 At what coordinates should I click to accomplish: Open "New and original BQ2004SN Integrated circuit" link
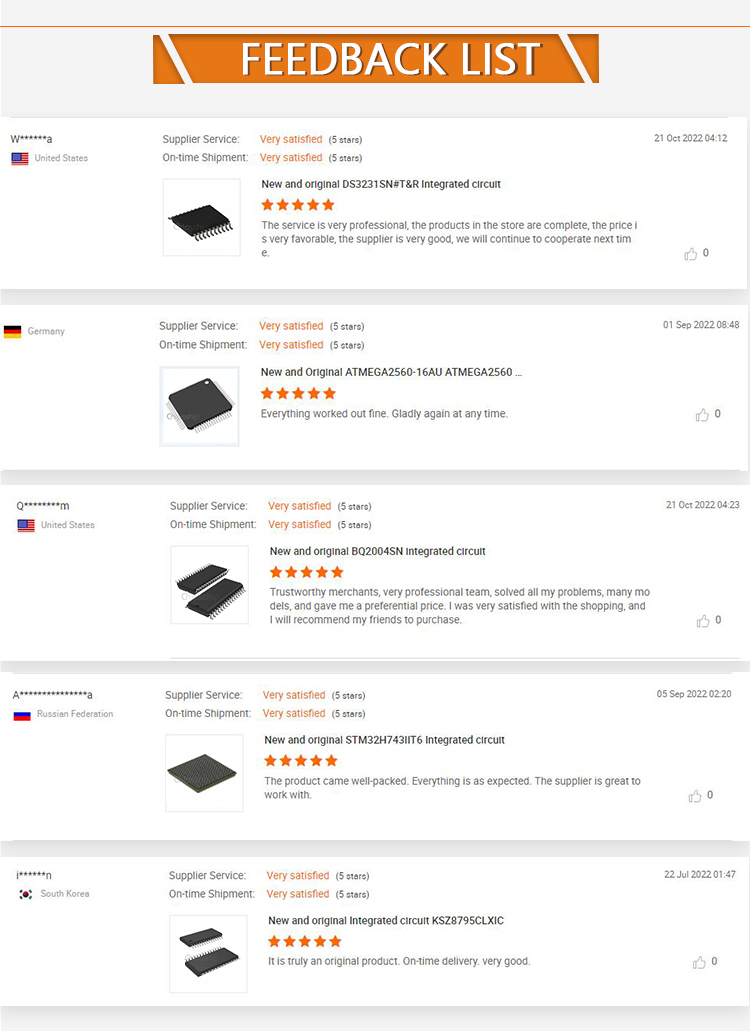click(377, 551)
